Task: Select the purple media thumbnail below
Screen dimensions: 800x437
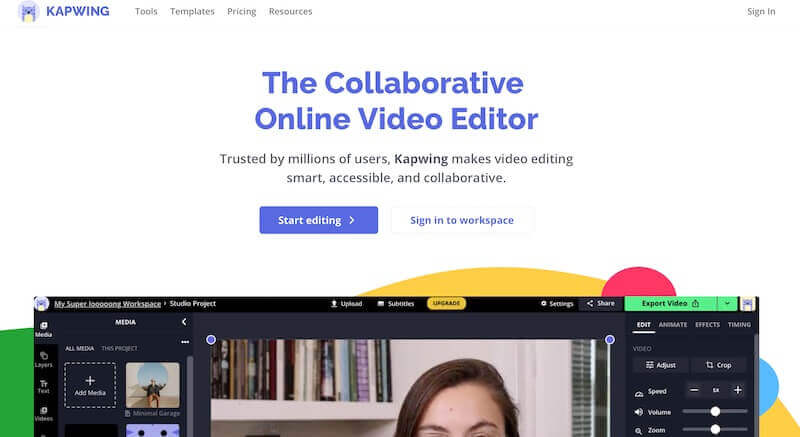Action: pos(153,430)
